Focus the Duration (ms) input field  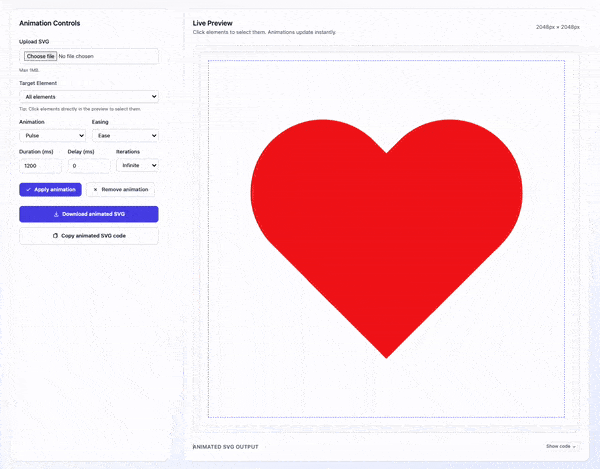(x=40, y=166)
